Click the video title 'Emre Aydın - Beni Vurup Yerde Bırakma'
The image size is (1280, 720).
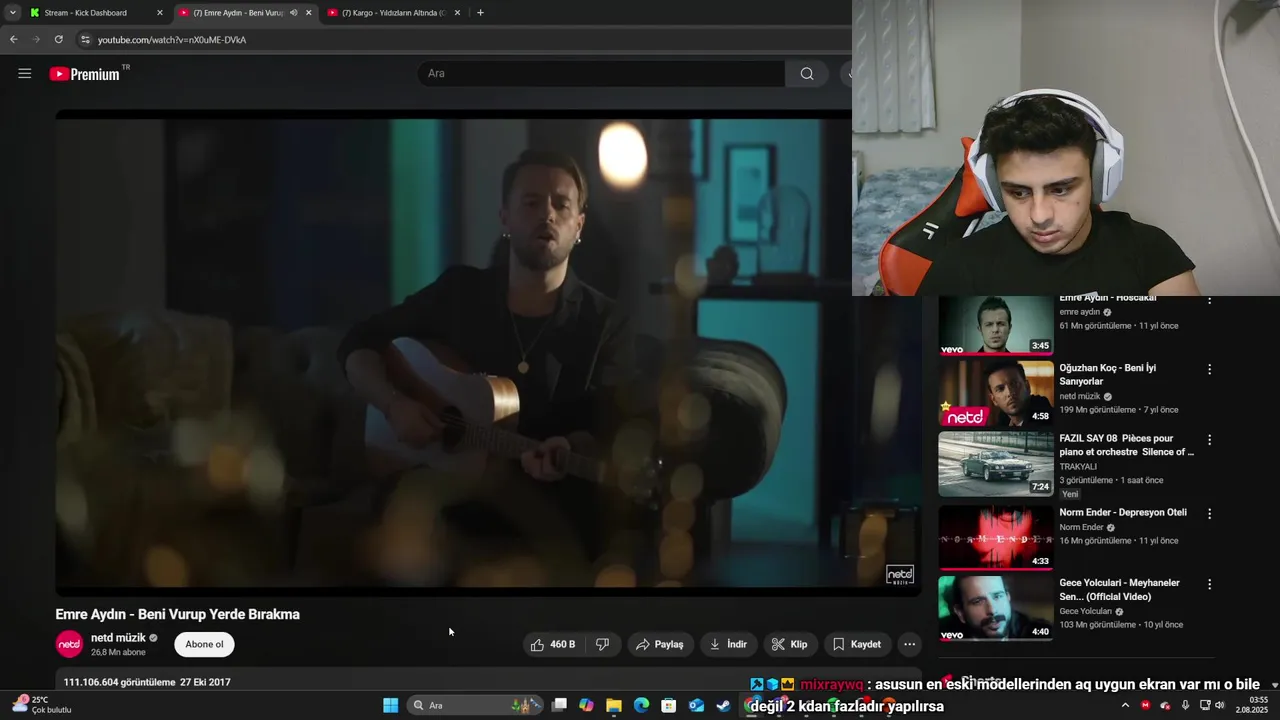pyautogui.click(x=178, y=614)
